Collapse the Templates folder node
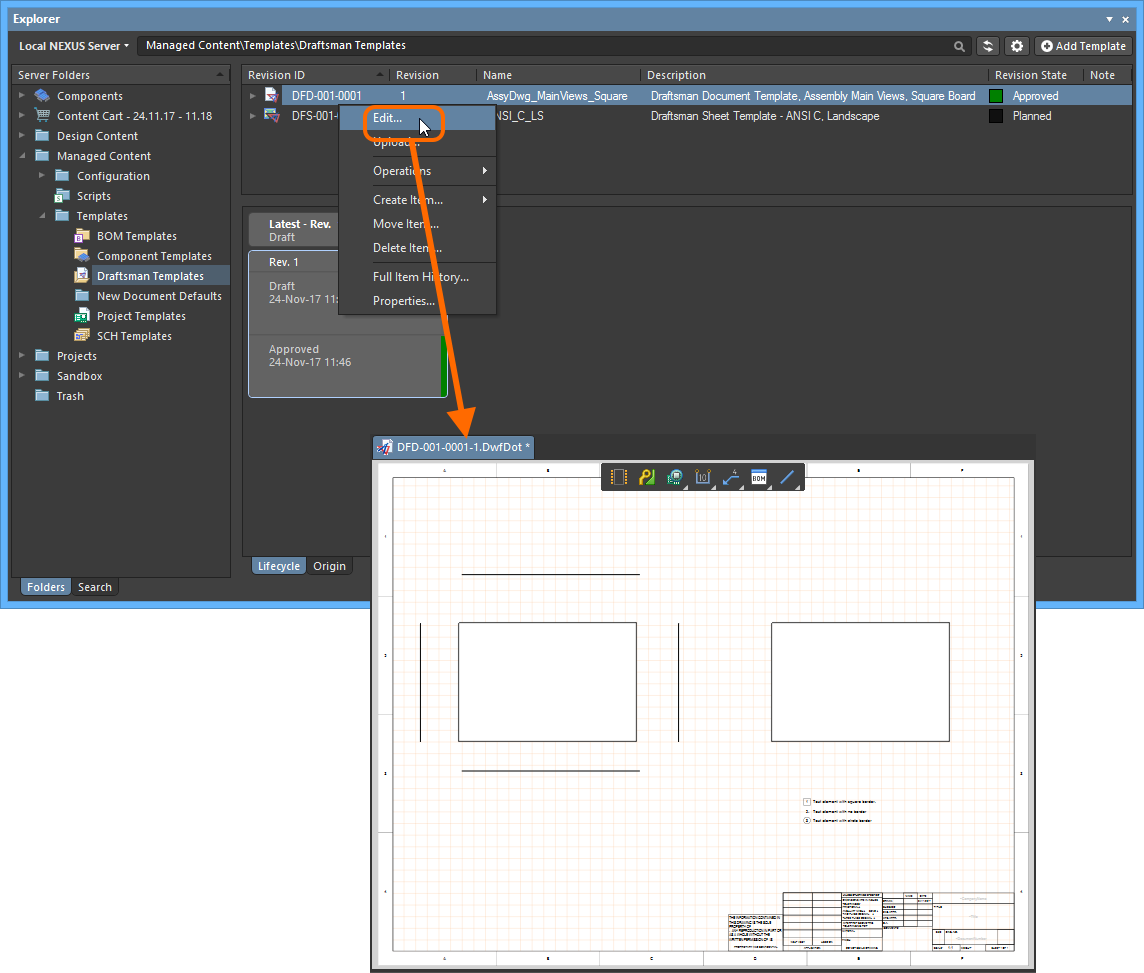This screenshot has width=1144, height=973. tap(42, 216)
